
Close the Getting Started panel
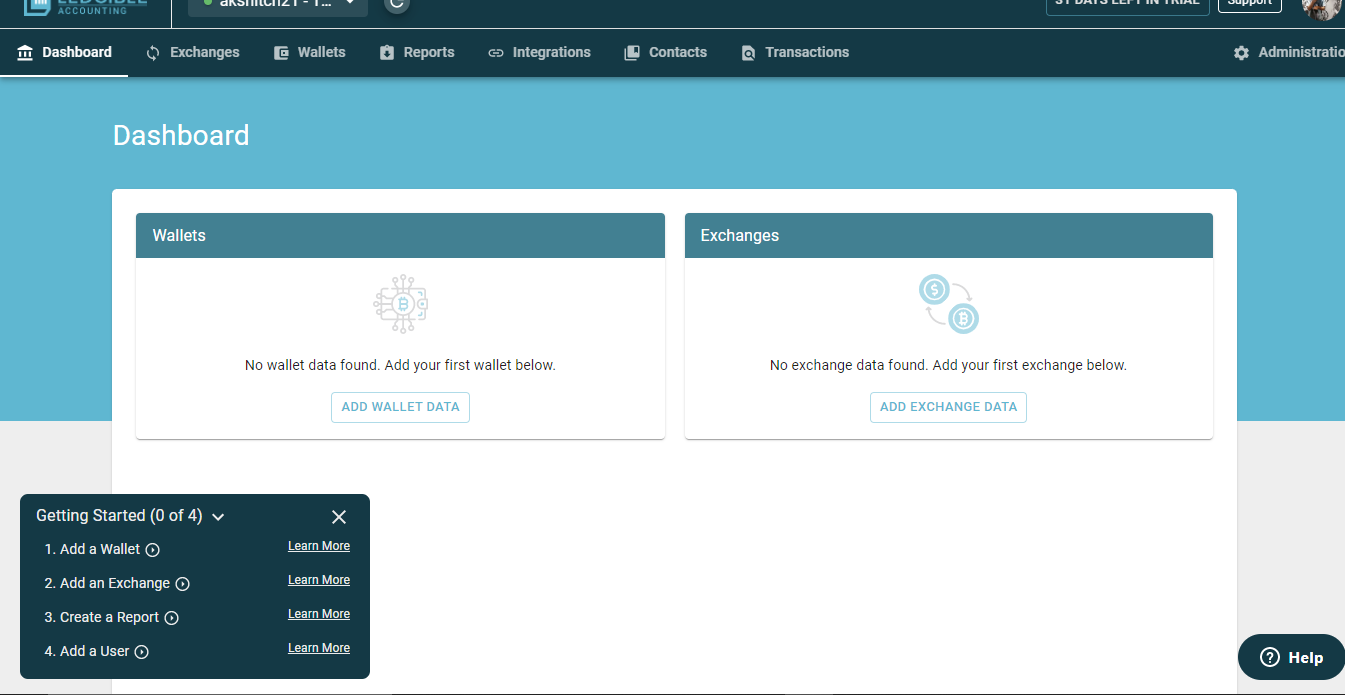339,517
